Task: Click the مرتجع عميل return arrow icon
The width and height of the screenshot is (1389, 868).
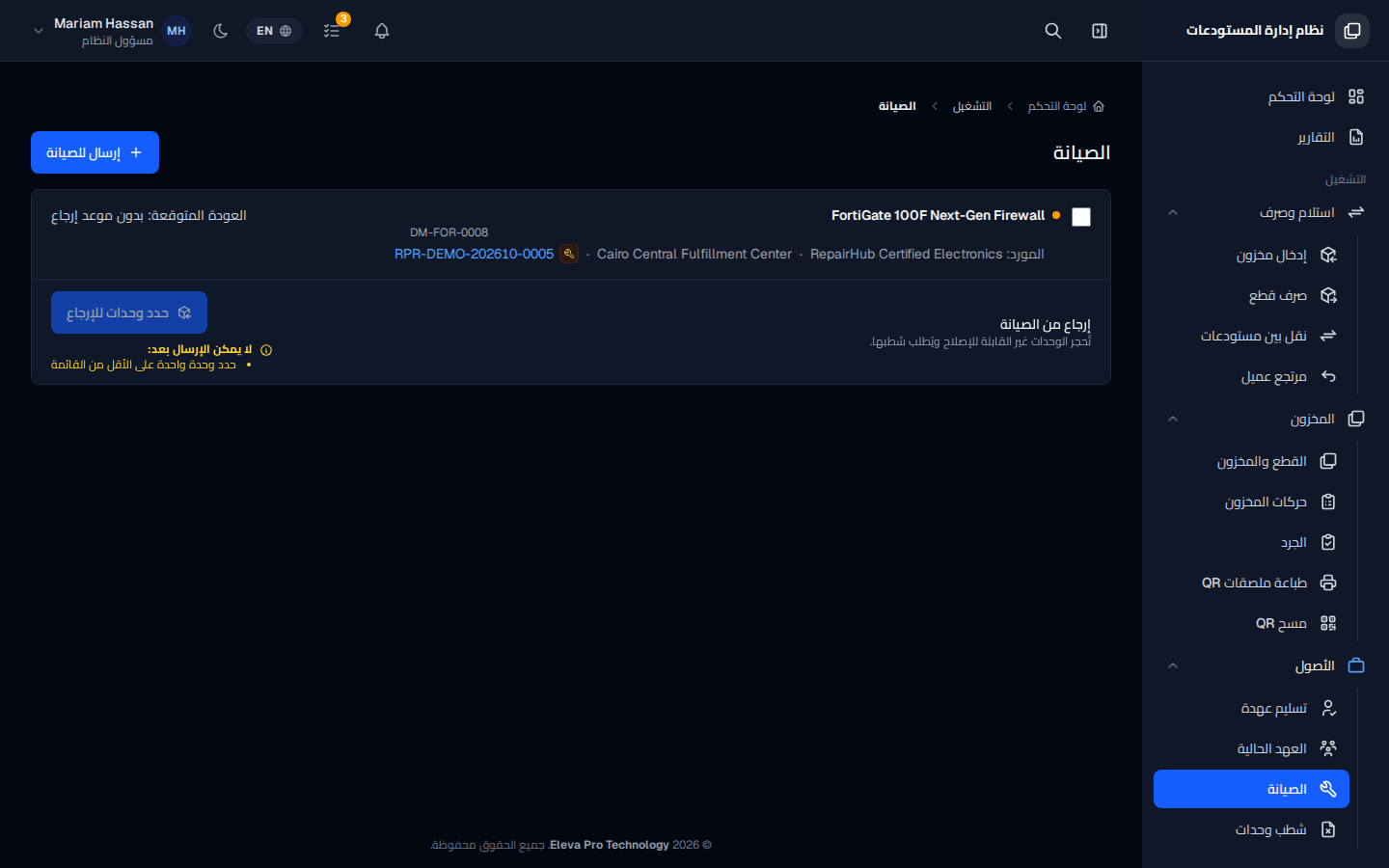Action: (1328, 376)
